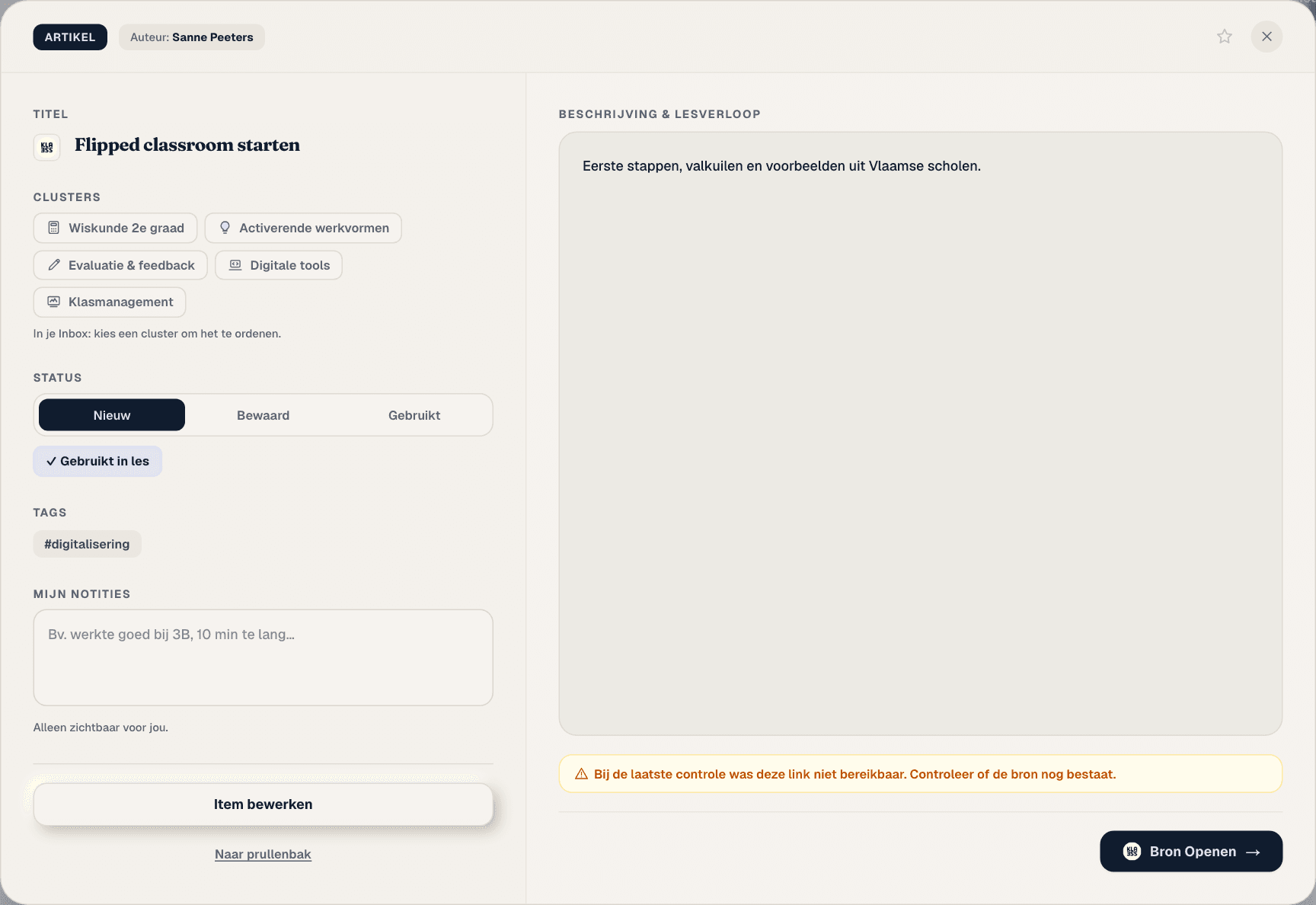This screenshot has height=905, width=1316.
Task: Focus the Mijn notities text area
Action: [x=263, y=657]
